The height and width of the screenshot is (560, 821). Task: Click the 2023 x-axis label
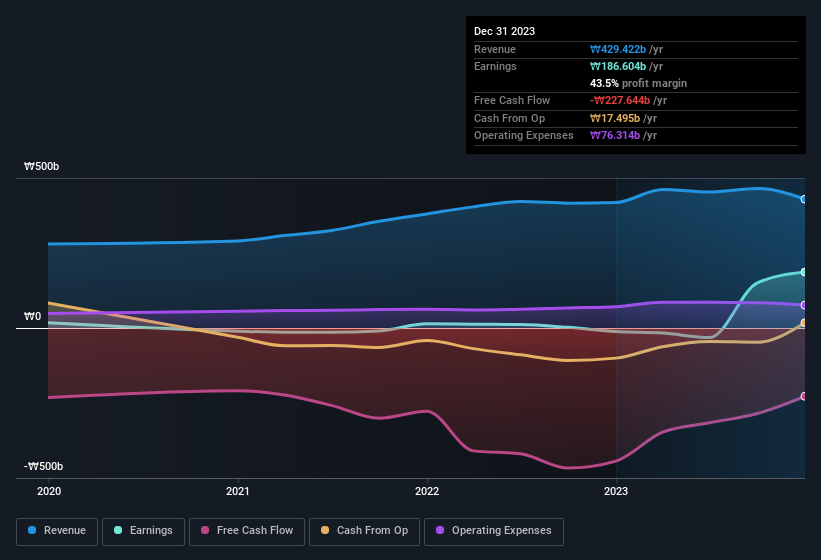click(x=616, y=491)
